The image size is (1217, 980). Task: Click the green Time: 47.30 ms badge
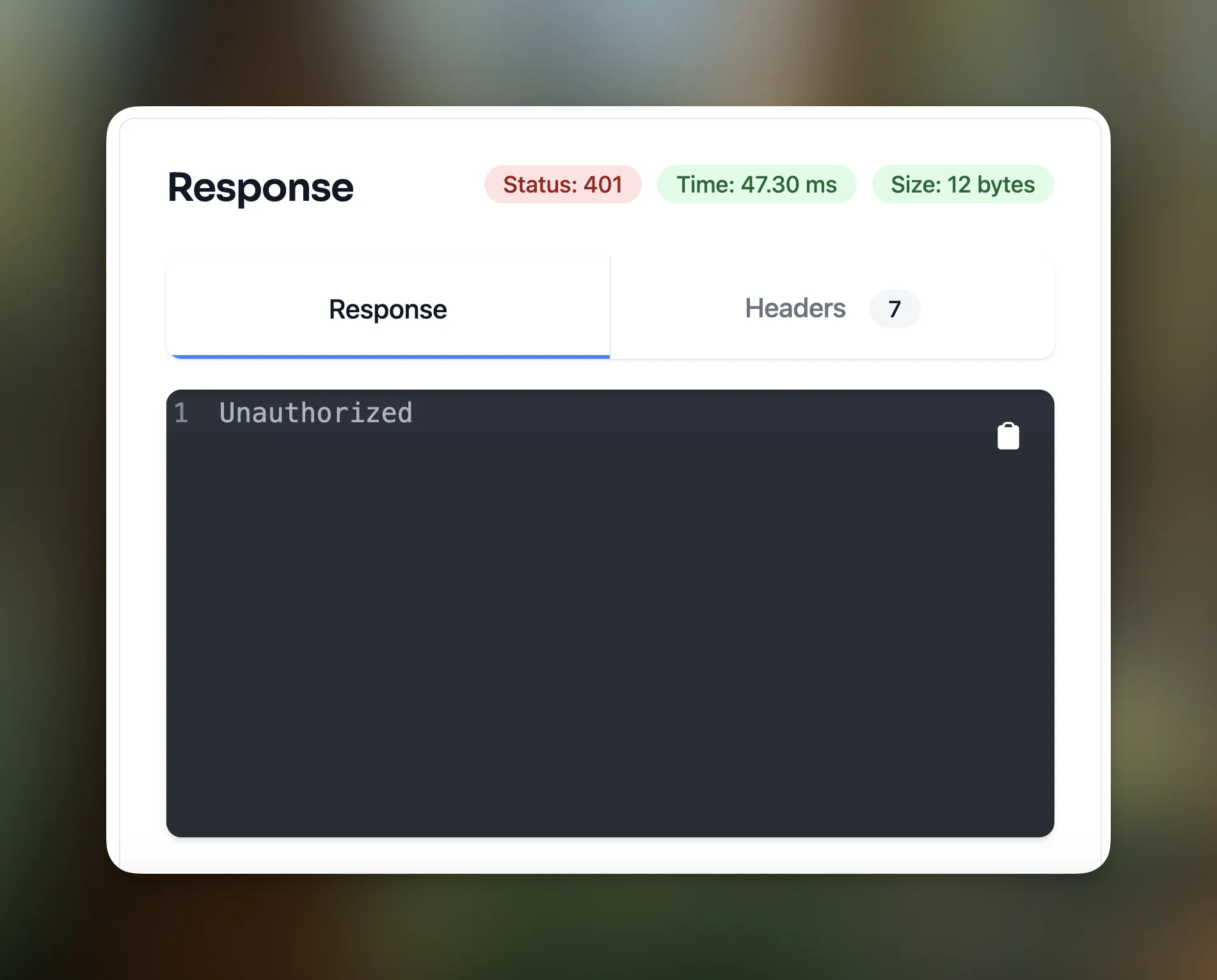[756, 184]
